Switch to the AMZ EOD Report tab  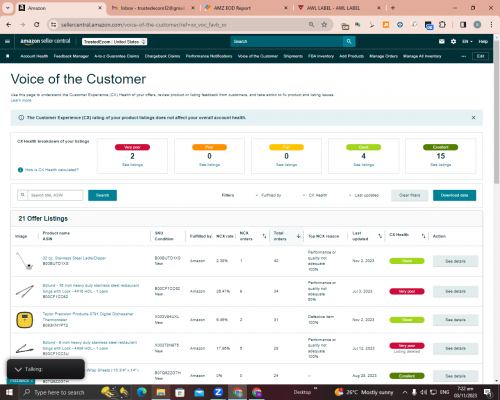coord(246,8)
